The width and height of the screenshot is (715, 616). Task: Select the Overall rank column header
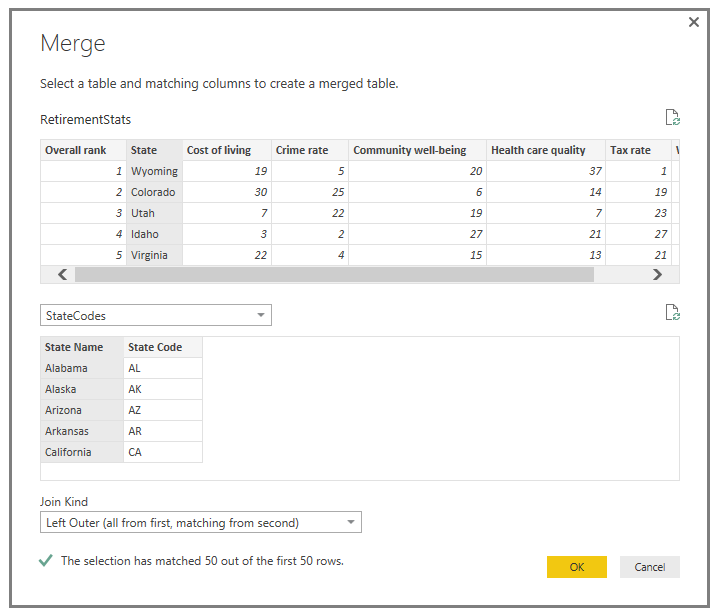76,150
